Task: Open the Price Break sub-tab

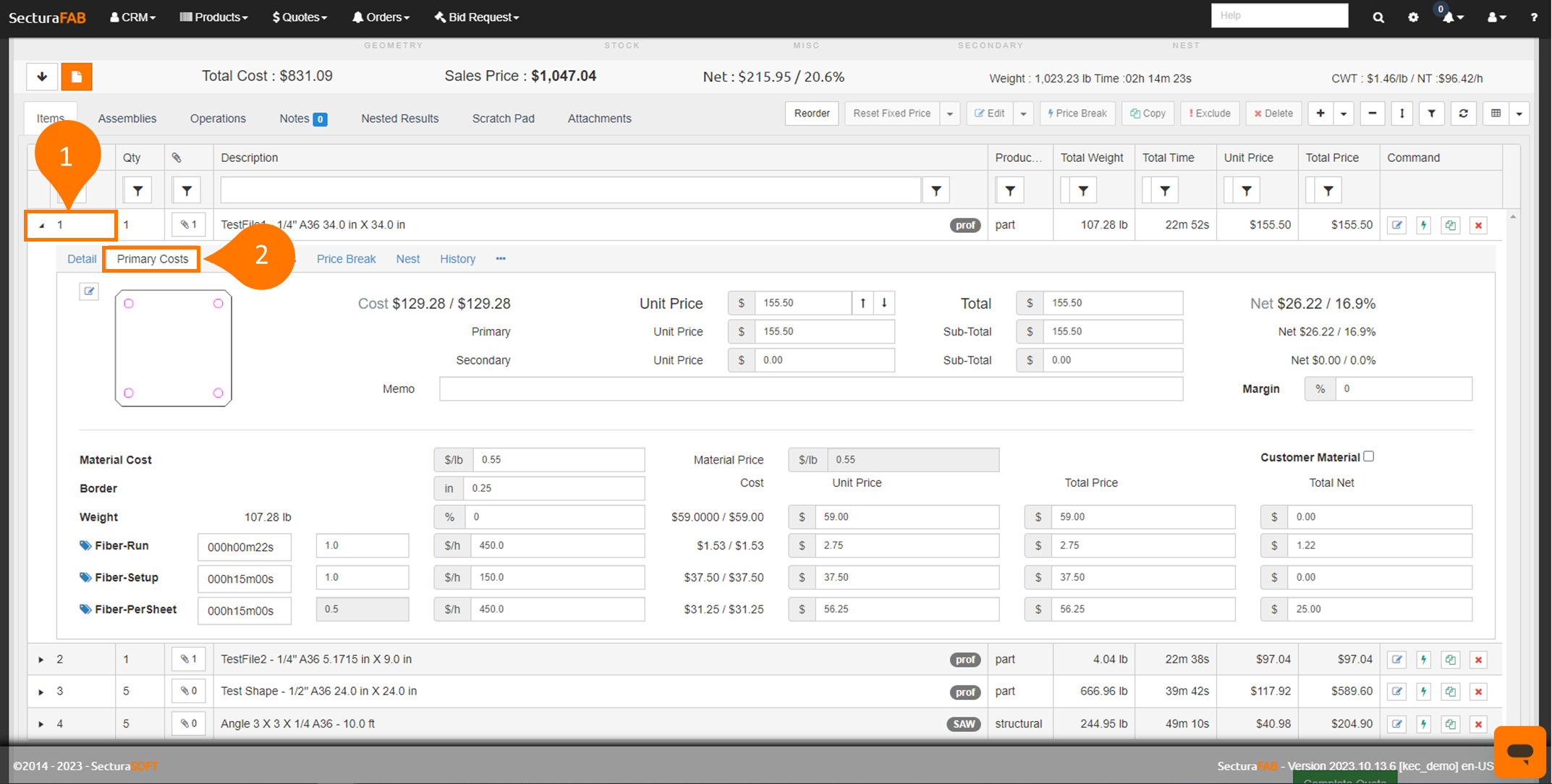Action: [x=346, y=259]
